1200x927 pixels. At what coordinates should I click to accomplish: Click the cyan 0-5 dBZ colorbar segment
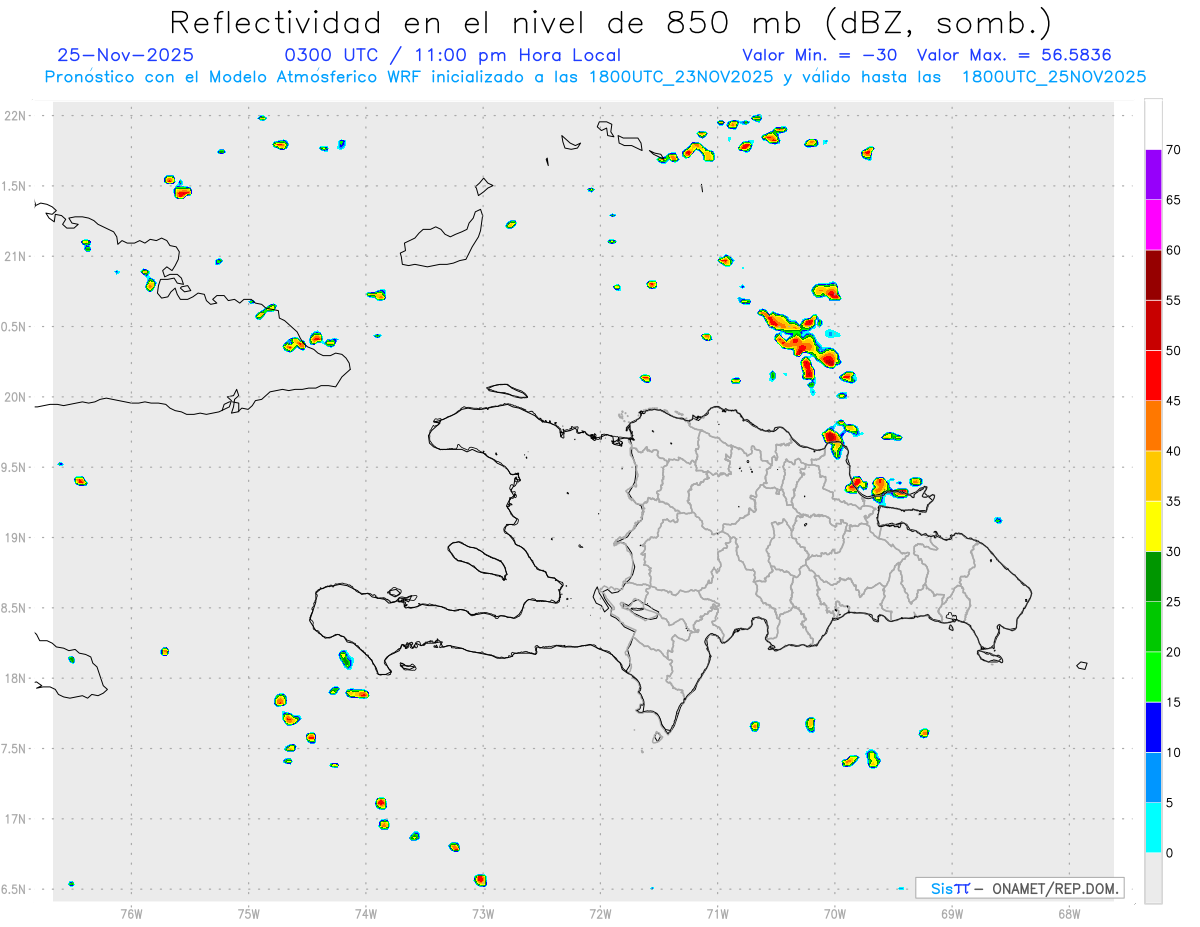click(x=1153, y=827)
